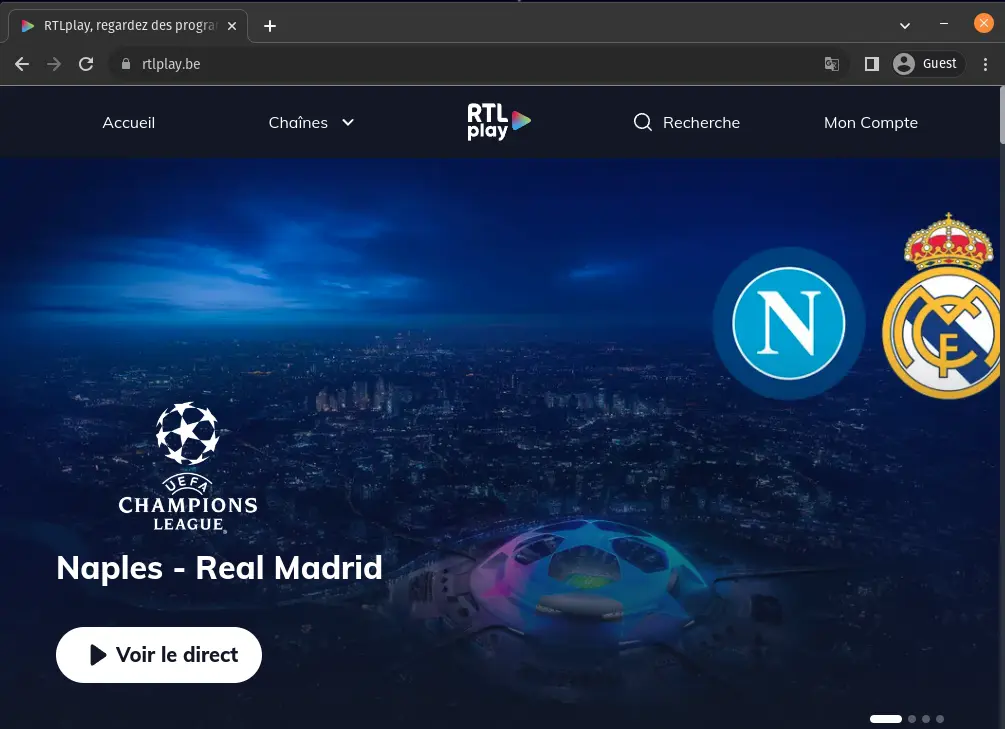Click the Google Translate icon in address bar
The image size is (1005, 729).
831,63
